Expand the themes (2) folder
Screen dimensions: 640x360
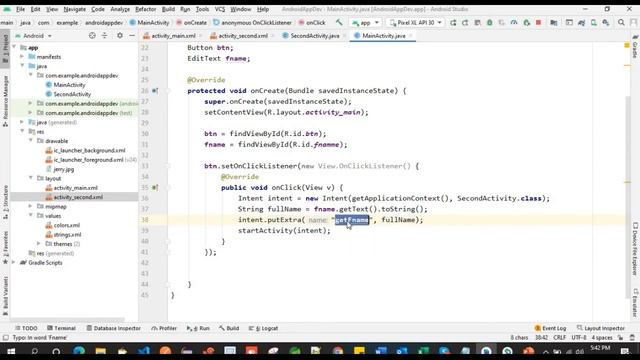(x=39, y=244)
